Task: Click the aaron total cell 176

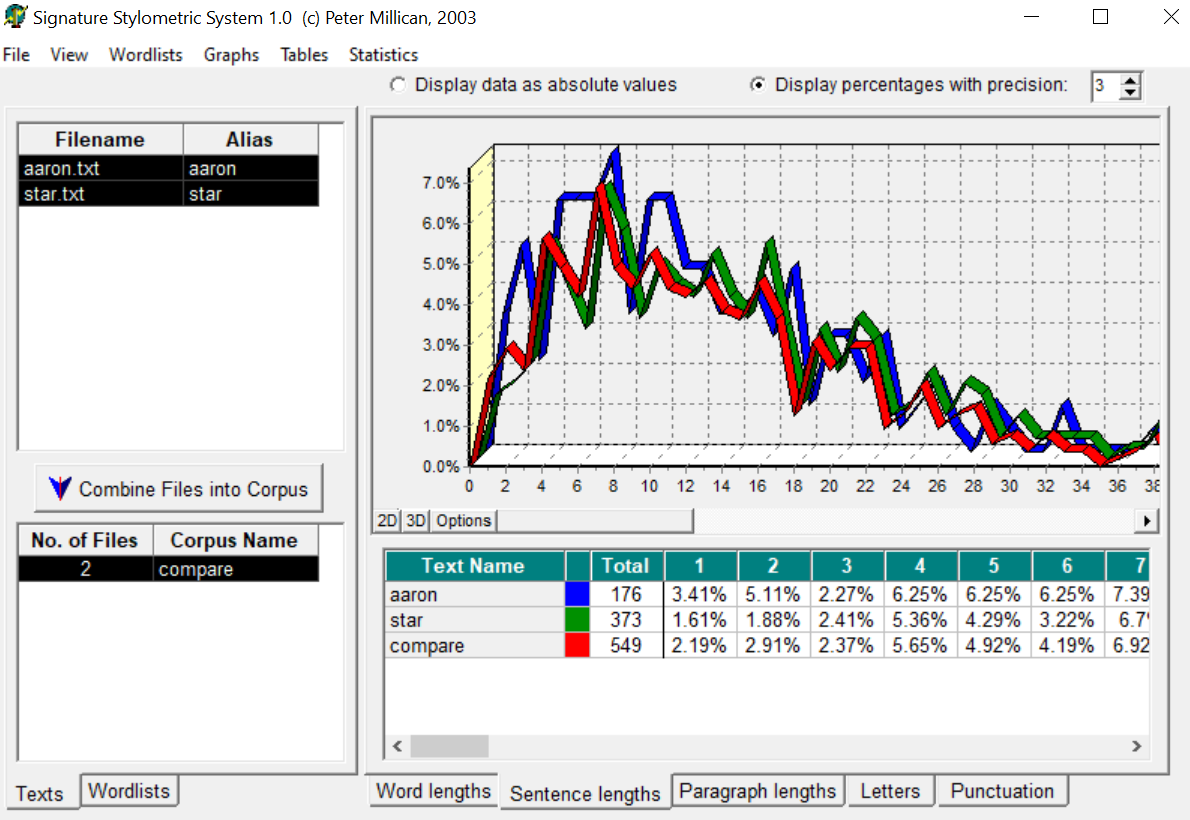Action: 626,594
